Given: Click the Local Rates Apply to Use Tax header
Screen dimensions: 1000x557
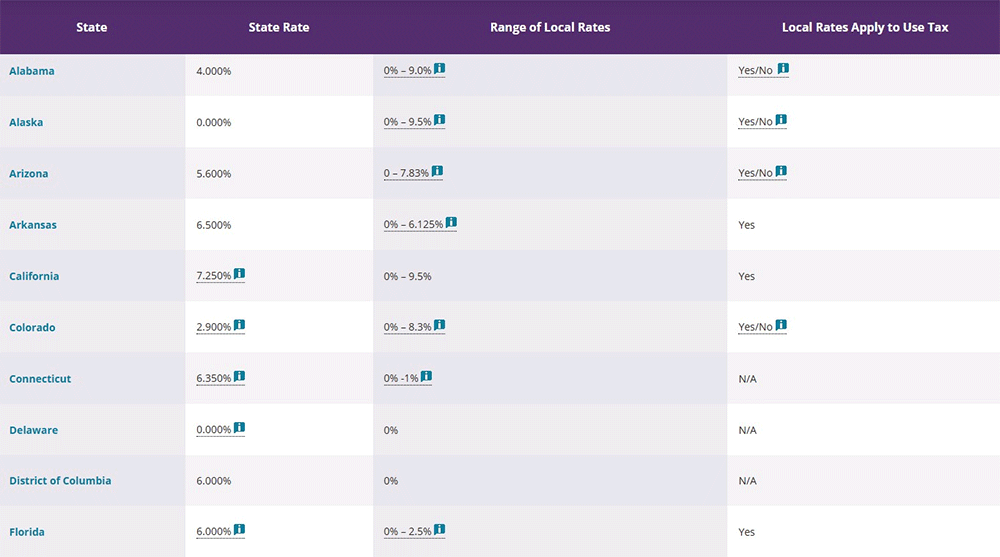Looking at the screenshot, I should pyautogui.click(x=865, y=27).
